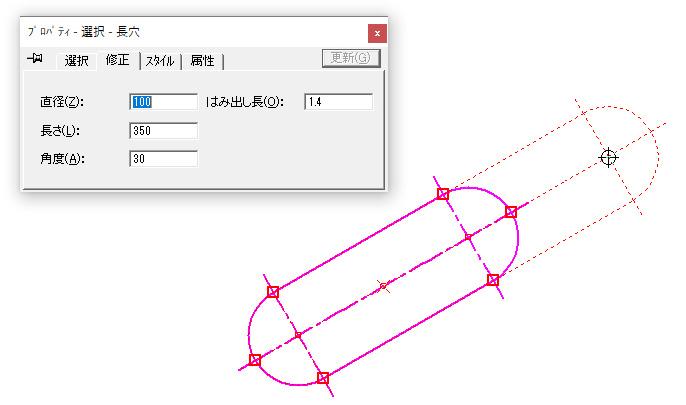Click the 長さ(L) length field

tap(164, 130)
